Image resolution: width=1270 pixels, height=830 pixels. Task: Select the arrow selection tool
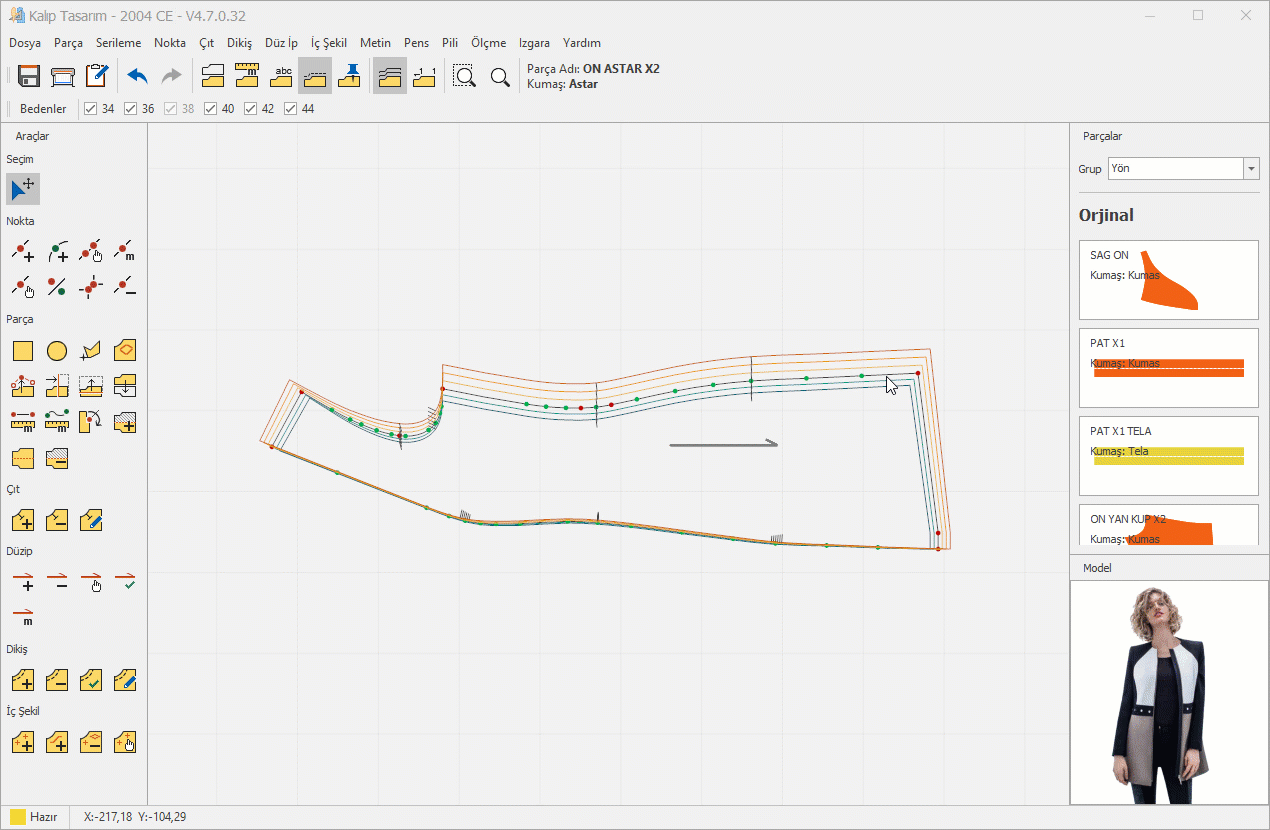23,188
